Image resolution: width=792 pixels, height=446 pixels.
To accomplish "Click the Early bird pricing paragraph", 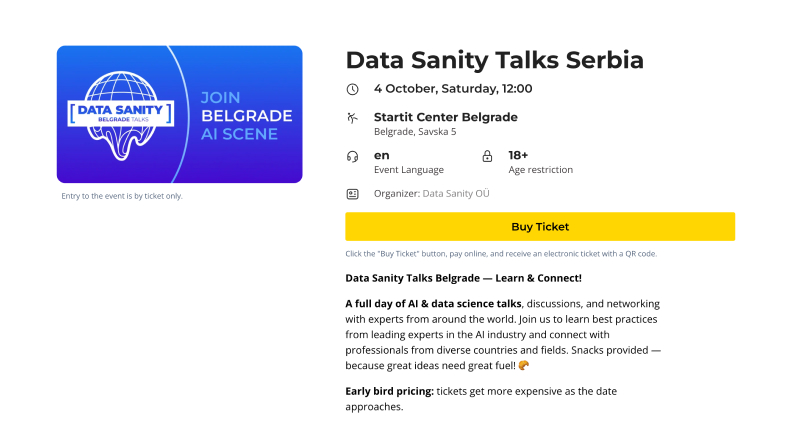I will click(x=481, y=399).
